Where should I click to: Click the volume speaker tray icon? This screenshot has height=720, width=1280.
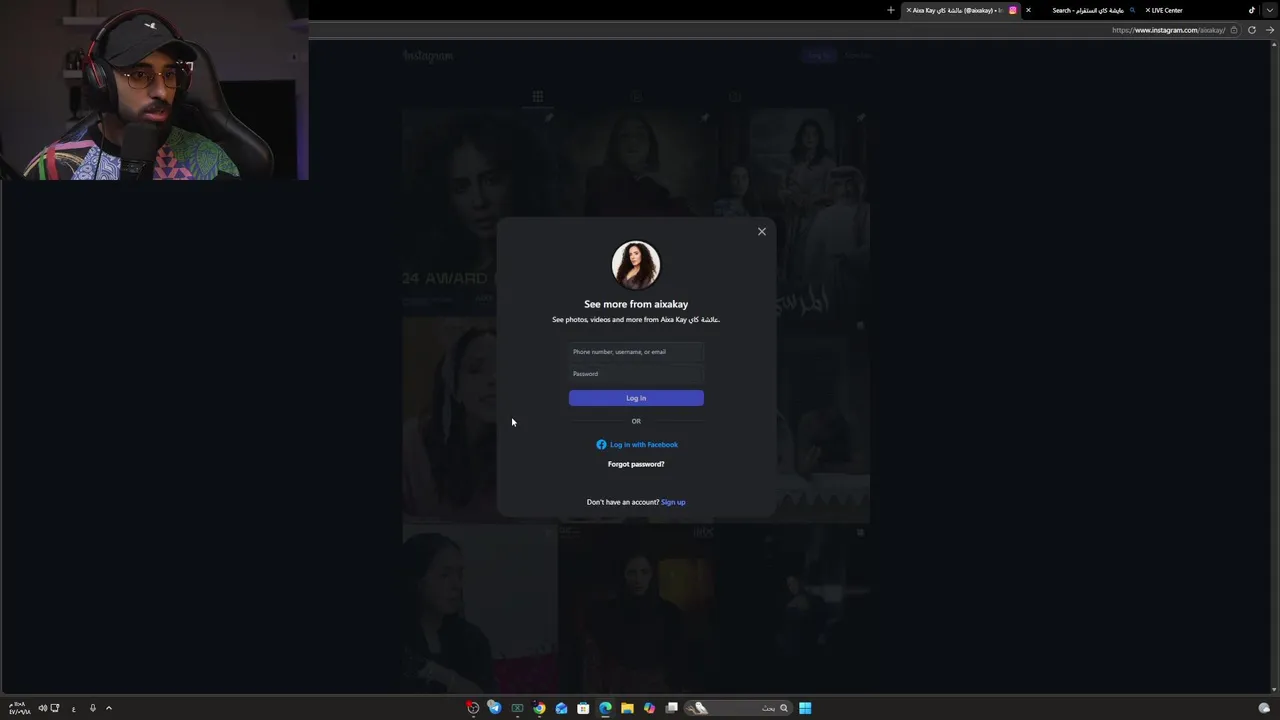click(x=42, y=708)
